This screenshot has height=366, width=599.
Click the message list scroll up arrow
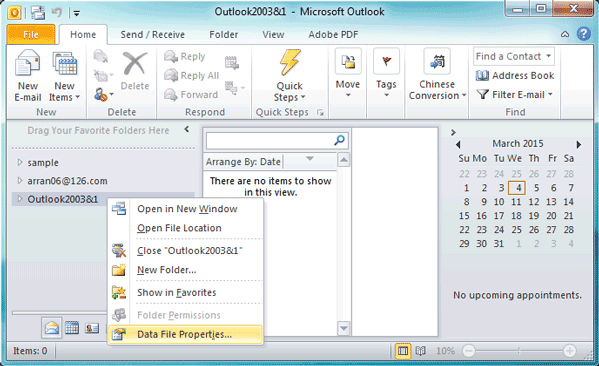click(344, 160)
